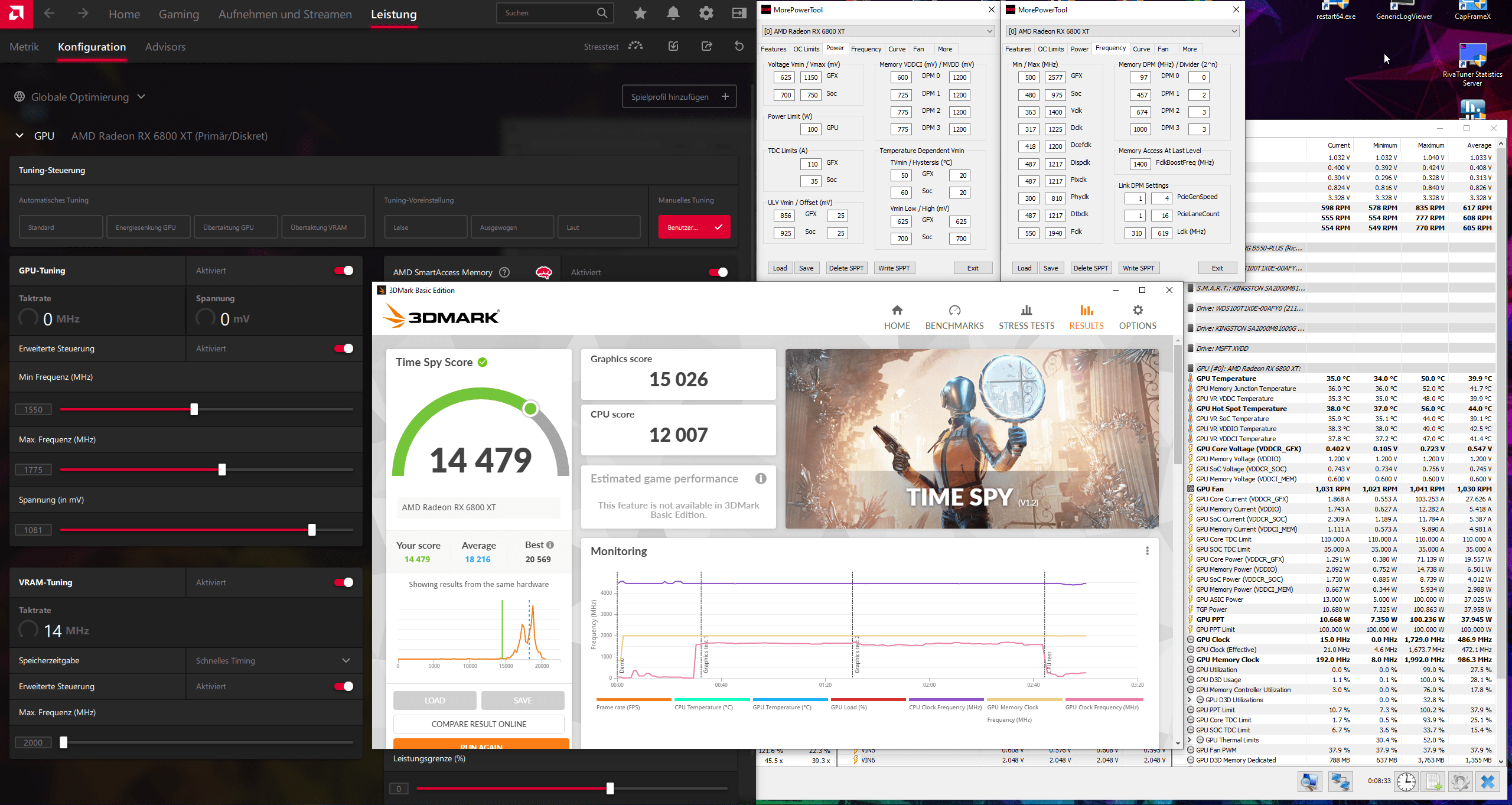Click the export tuning profile icon

pyautogui.click(x=706, y=46)
